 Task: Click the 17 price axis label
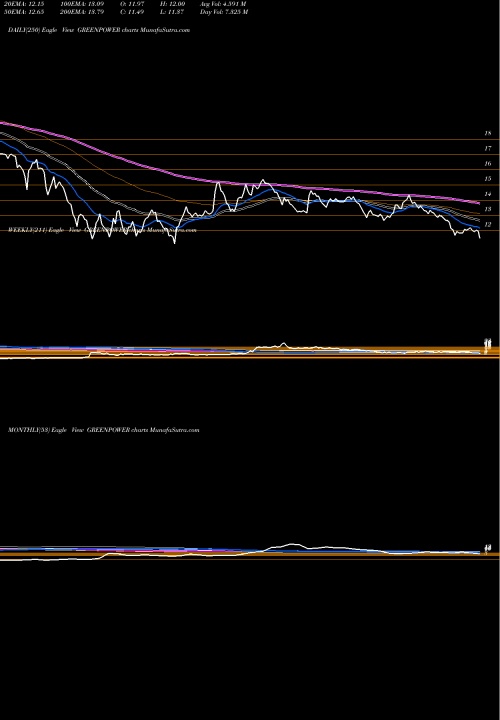click(488, 148)
